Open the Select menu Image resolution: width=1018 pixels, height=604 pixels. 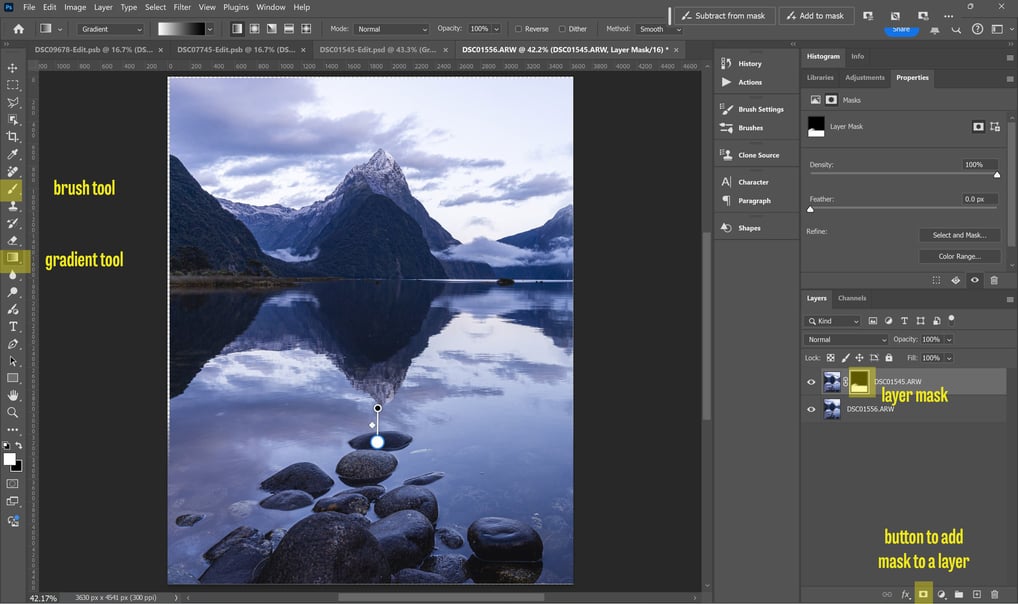(x=155, y=7)
